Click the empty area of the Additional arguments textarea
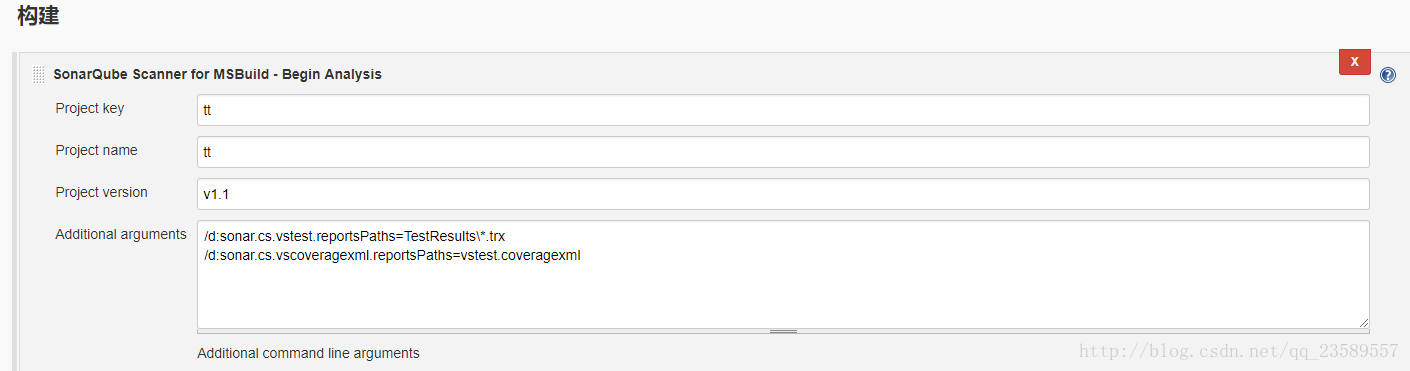Viewport: 1410px width, 371px height. click(783, 295)
